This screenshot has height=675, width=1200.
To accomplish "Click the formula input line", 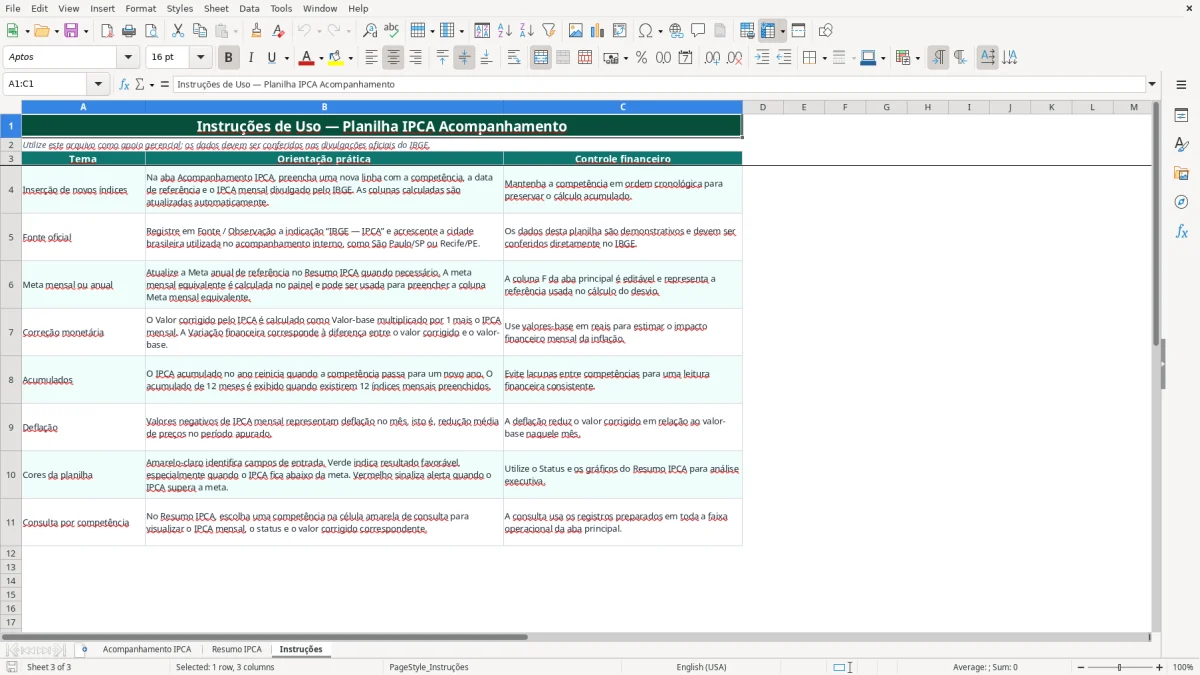I will (658, 84).
